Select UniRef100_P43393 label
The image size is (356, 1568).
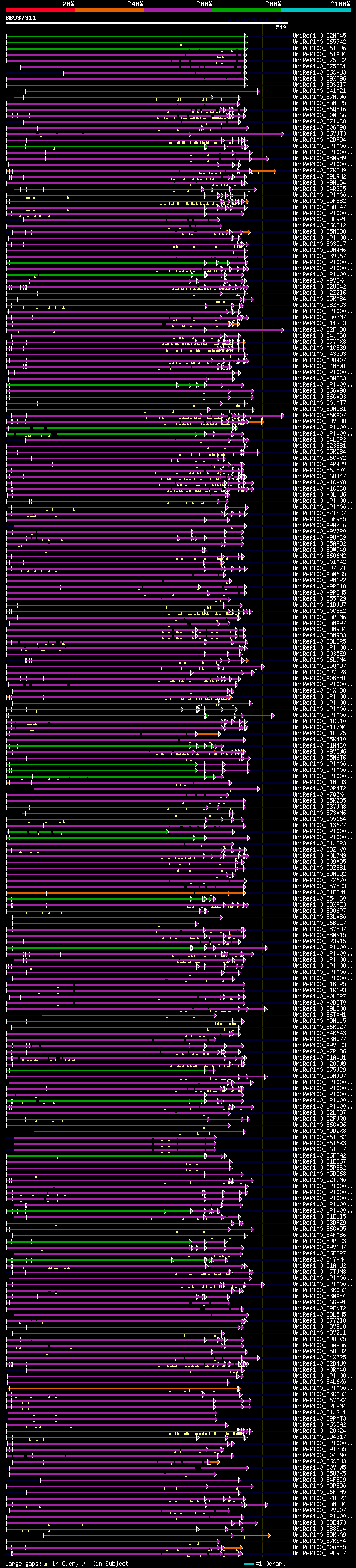coord(319,354)
